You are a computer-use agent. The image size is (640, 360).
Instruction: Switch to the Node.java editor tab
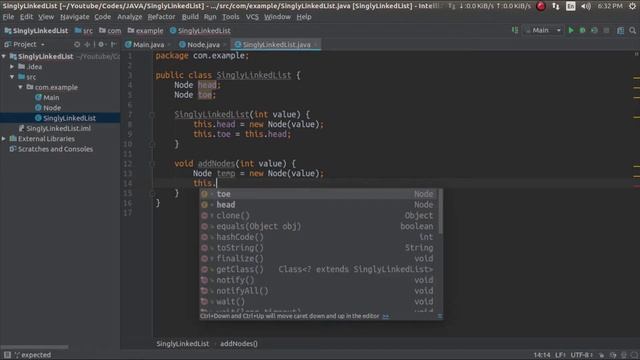pos(203,44)
